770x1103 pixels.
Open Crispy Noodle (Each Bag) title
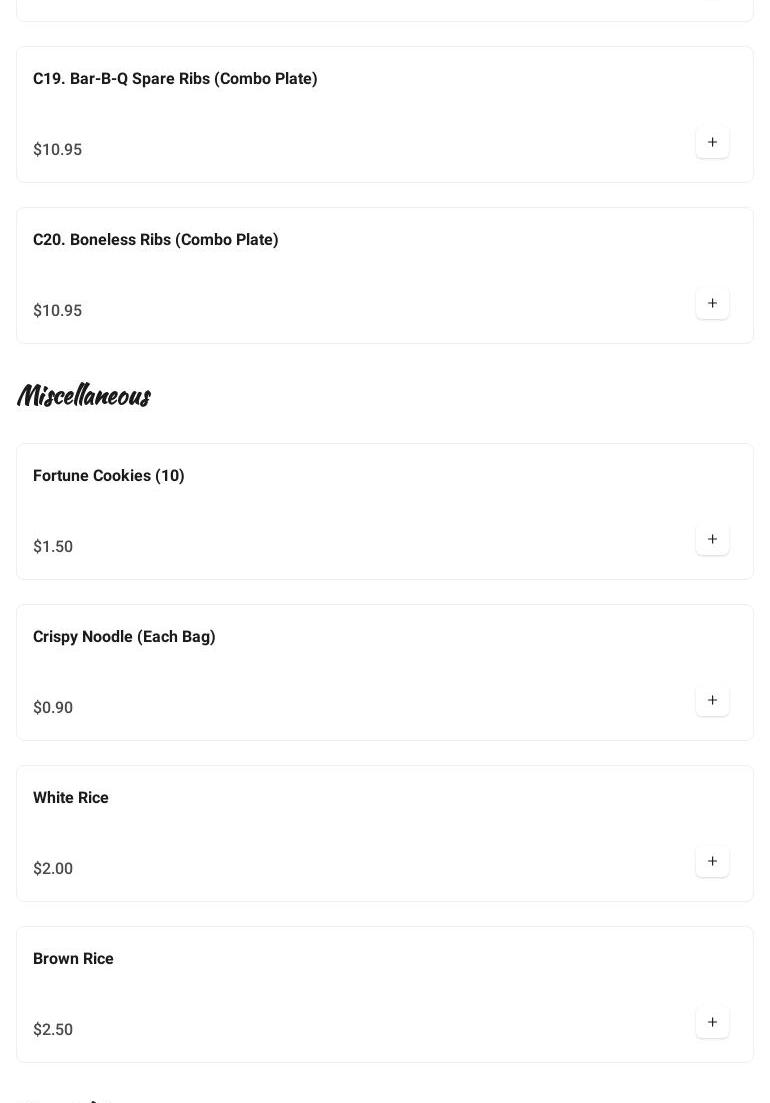click(x=124, y=637)
